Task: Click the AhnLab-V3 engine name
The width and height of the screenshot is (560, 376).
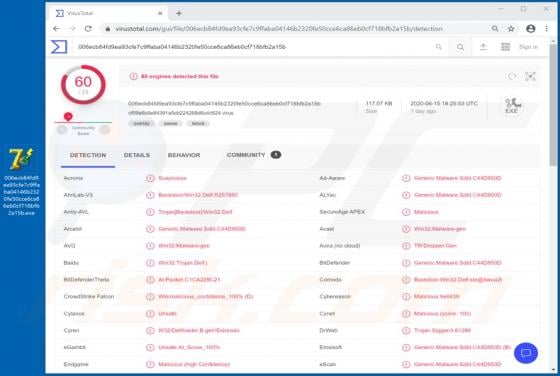Action: click(78, 195)
